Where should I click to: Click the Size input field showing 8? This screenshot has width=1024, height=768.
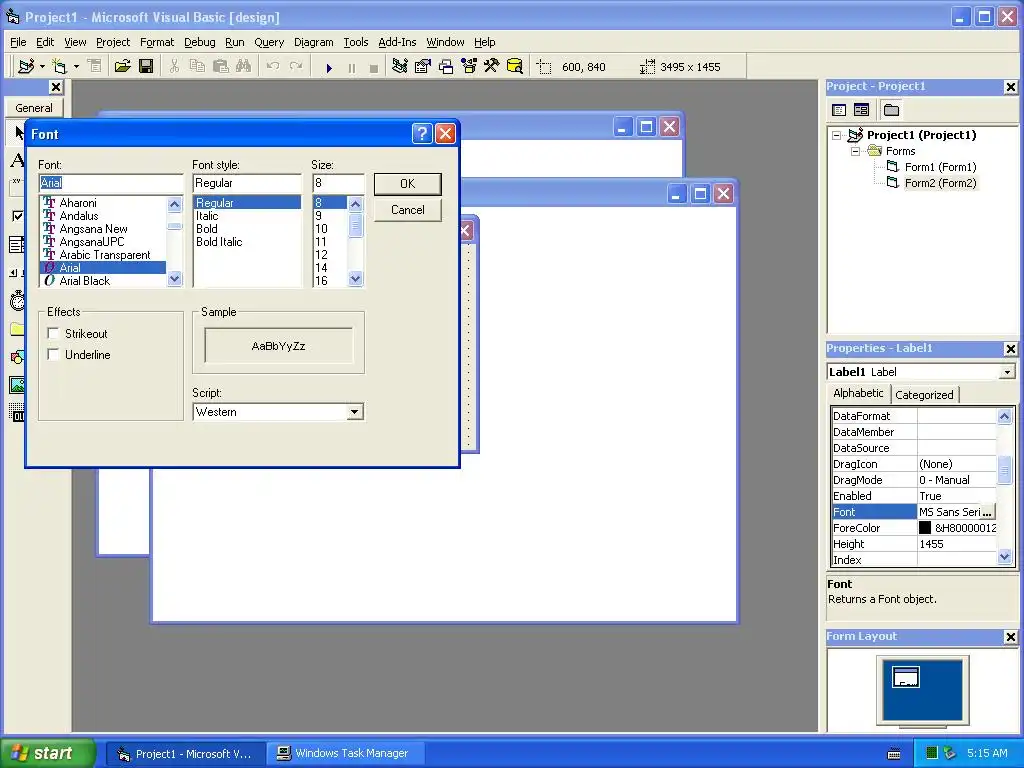(338, 183)
